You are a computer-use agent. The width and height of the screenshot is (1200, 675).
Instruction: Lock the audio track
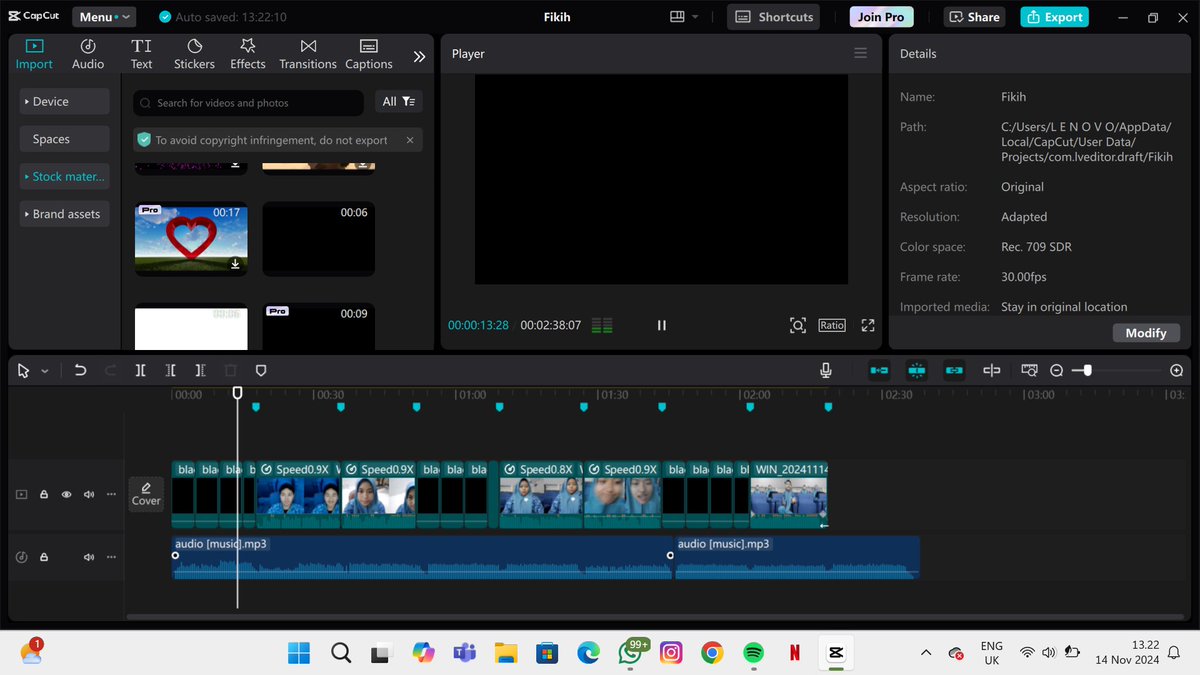(44, 557)
